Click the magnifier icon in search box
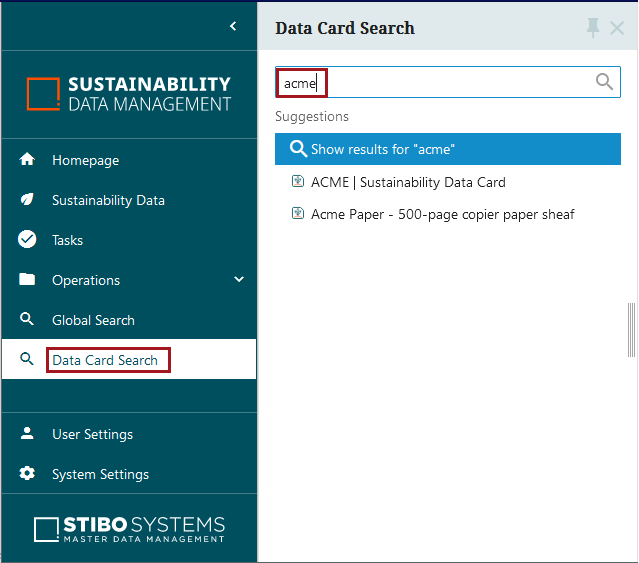 pos(604,82)
